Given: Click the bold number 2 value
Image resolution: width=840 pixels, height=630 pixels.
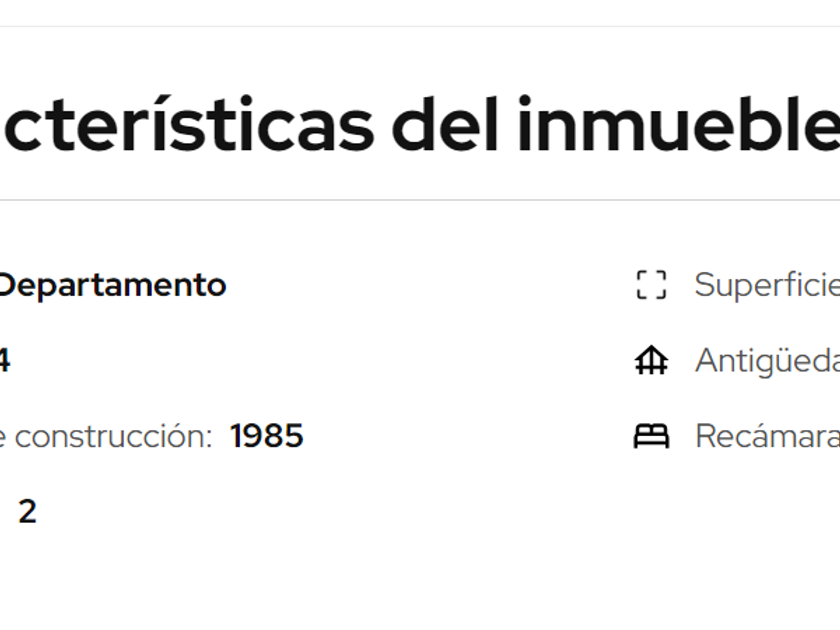Looking at the screenshot, I should (27, 512).
